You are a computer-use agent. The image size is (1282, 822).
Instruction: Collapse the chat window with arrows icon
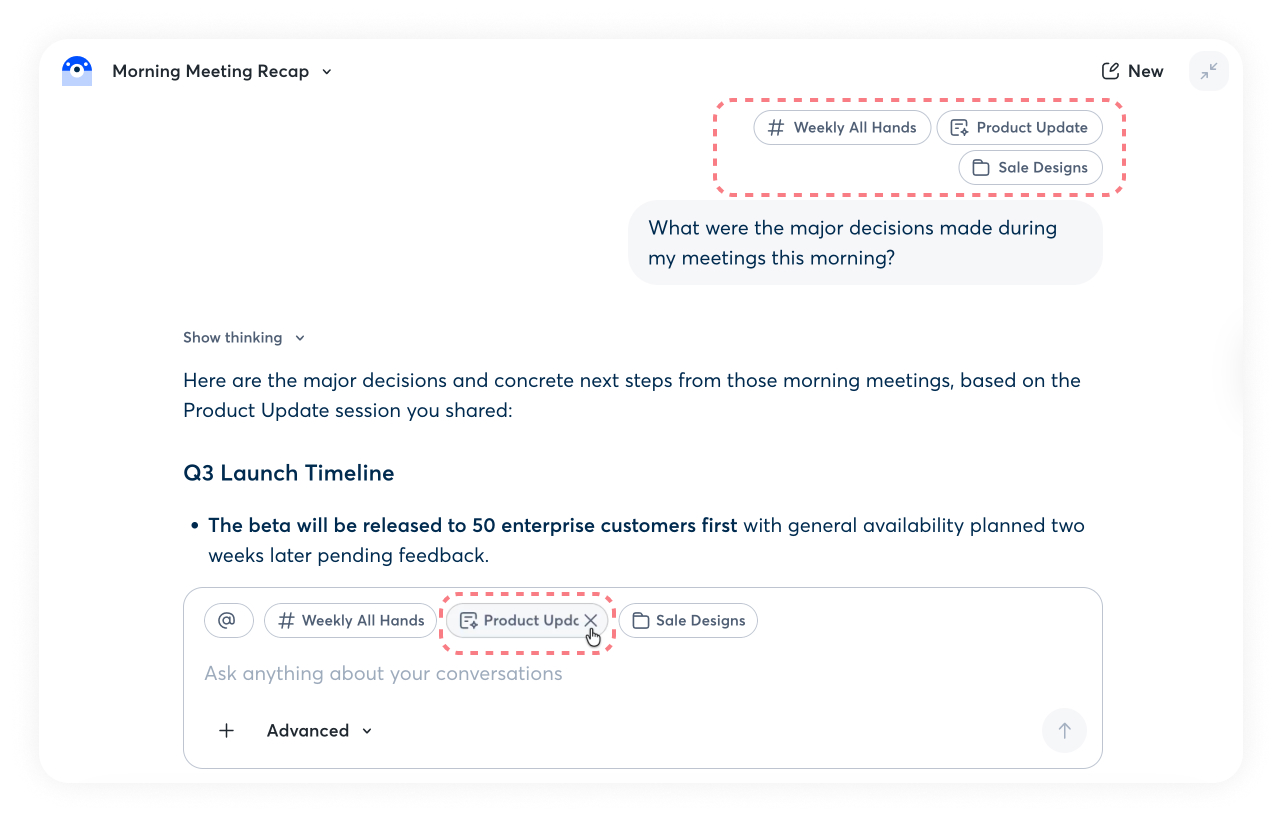point(1209,71)
